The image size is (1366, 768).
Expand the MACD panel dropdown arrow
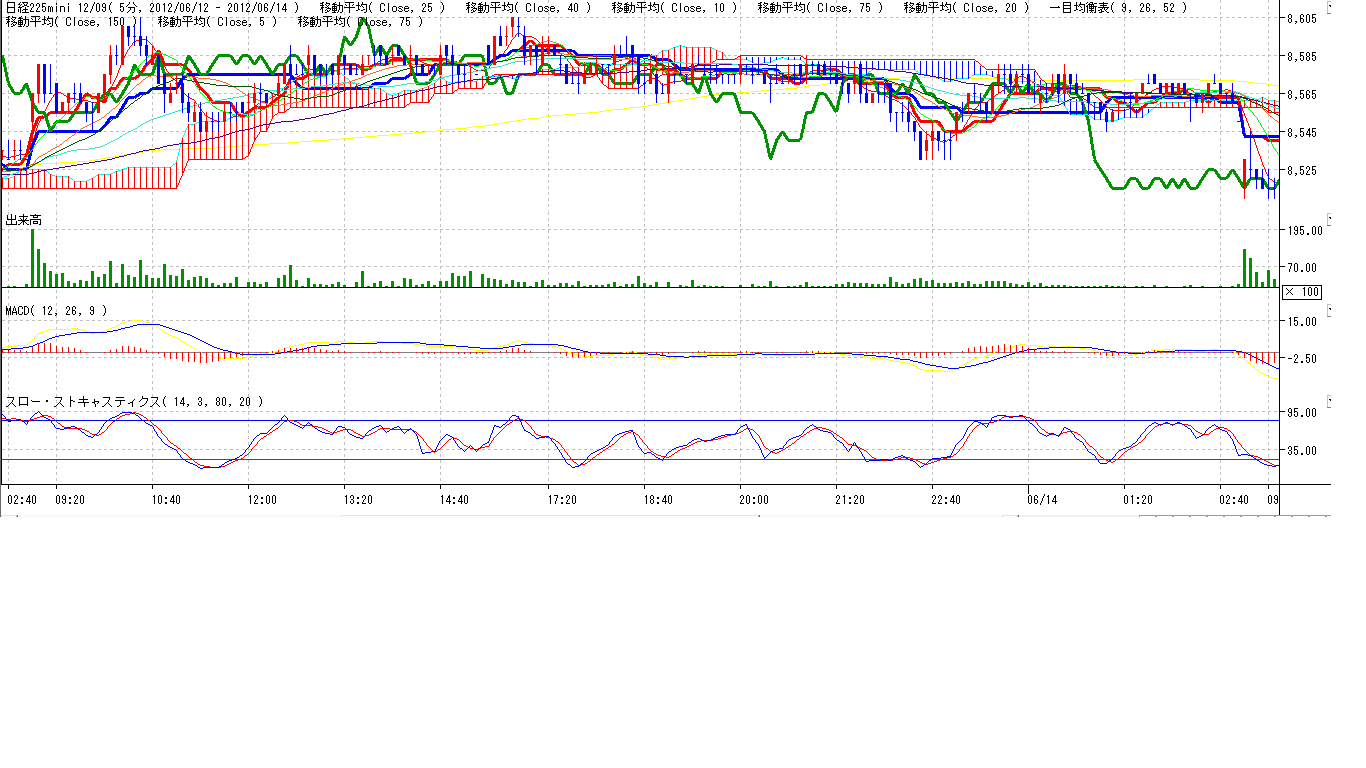click(x=1331, y=312)
